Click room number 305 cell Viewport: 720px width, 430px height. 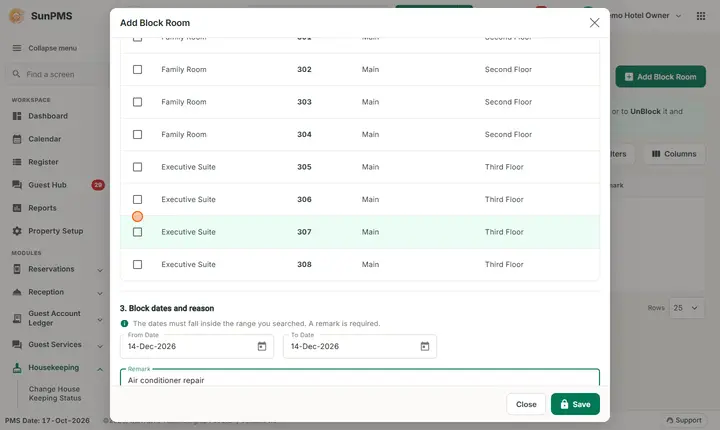click(x=304, y=167)
